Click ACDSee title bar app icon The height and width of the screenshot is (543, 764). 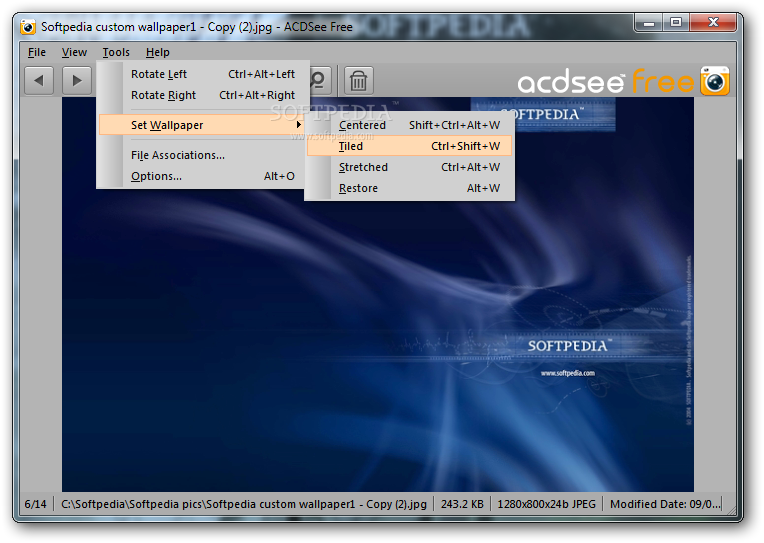(x=28, y=27)
